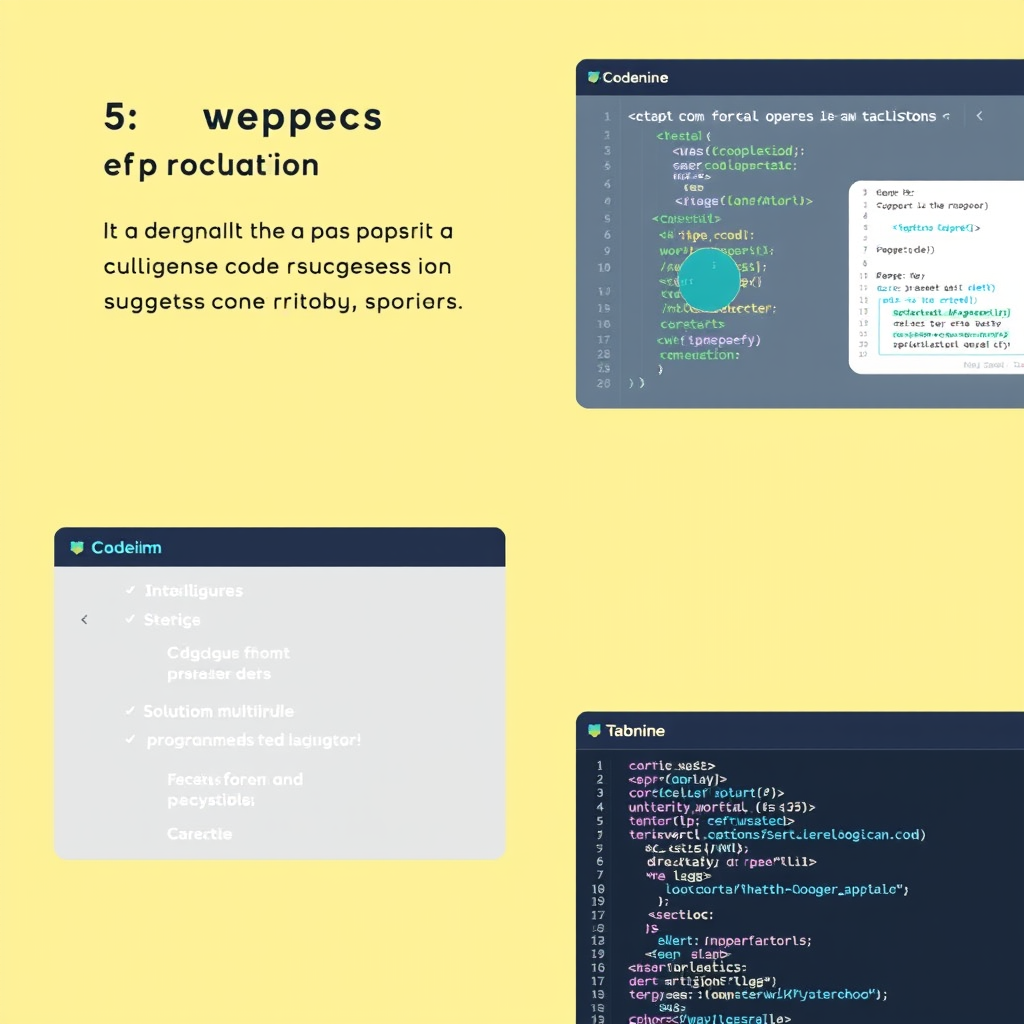The width and height of the screenshot is (1024, 1024).
Task: Click the Codeiim shield logo icon
Action: click(77, 547)
